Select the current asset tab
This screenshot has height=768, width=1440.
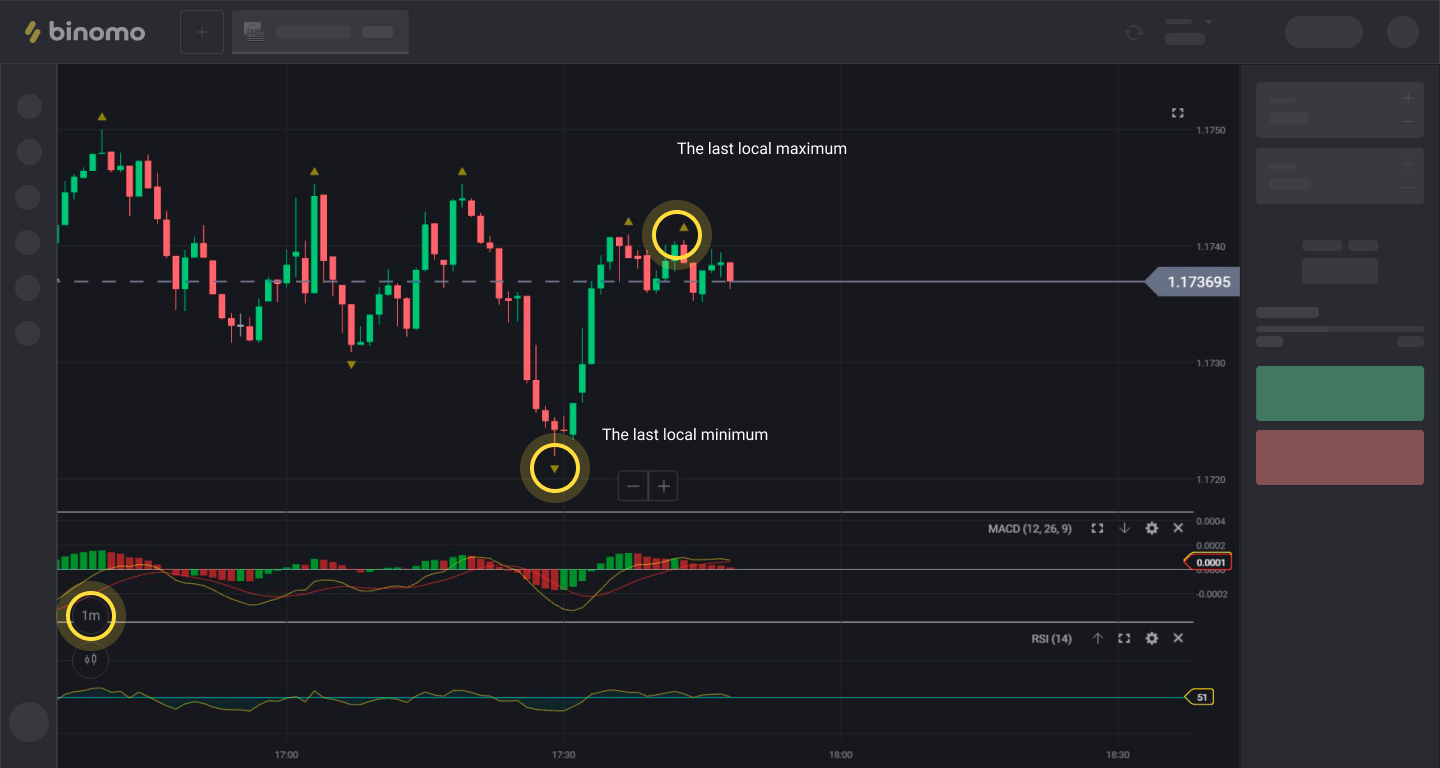point(320,32)
